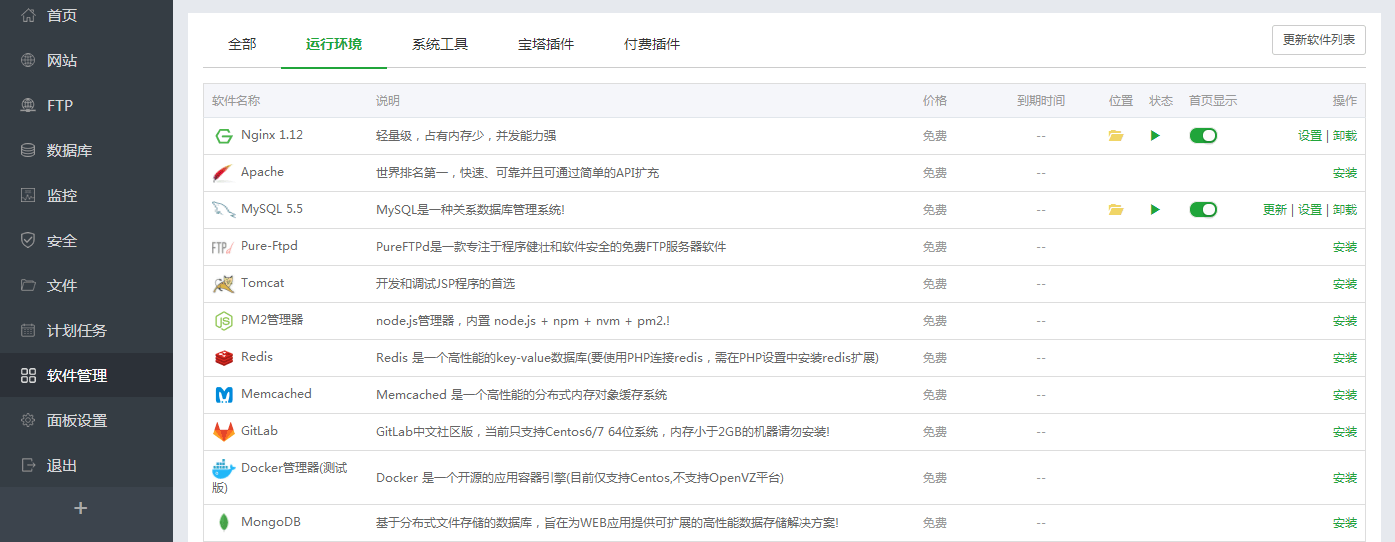Toggle MySQL homepage display switch
The image size is (1395, 542).
click(x=1203, y=210)
